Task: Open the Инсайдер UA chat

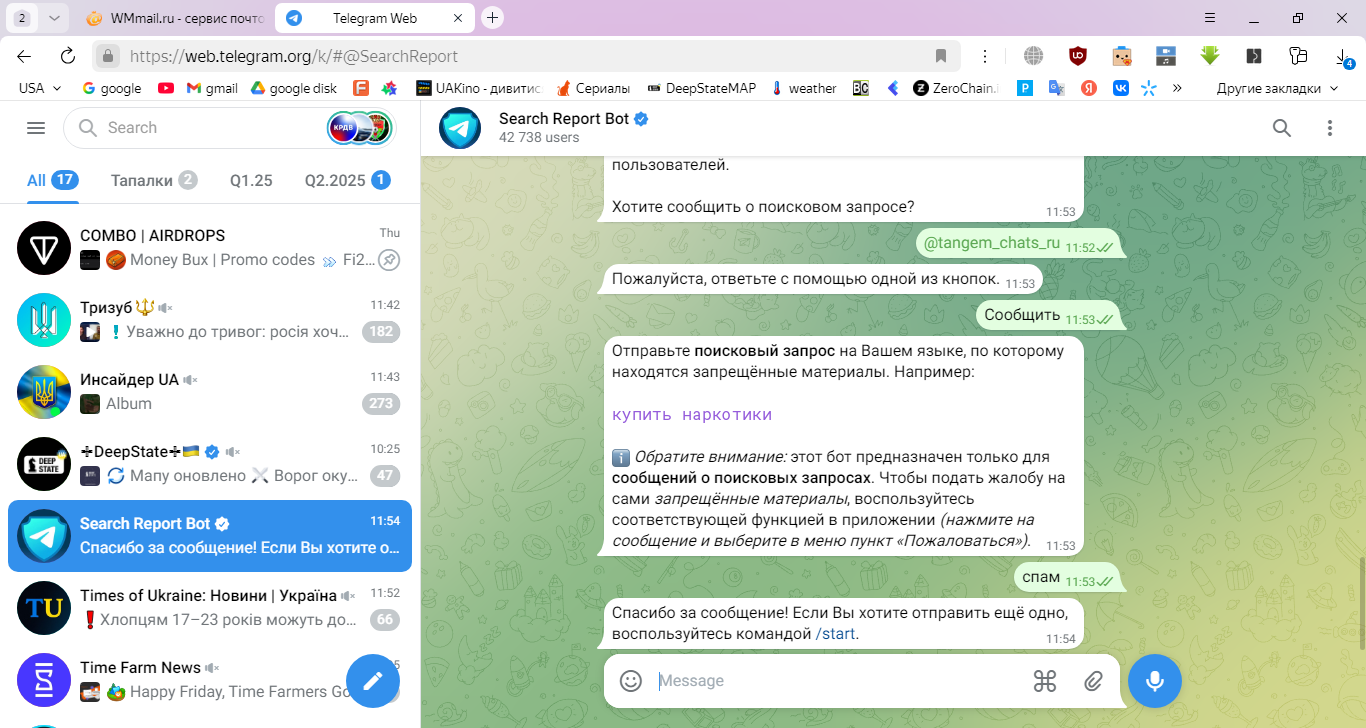Action: [x=210, y=392]
